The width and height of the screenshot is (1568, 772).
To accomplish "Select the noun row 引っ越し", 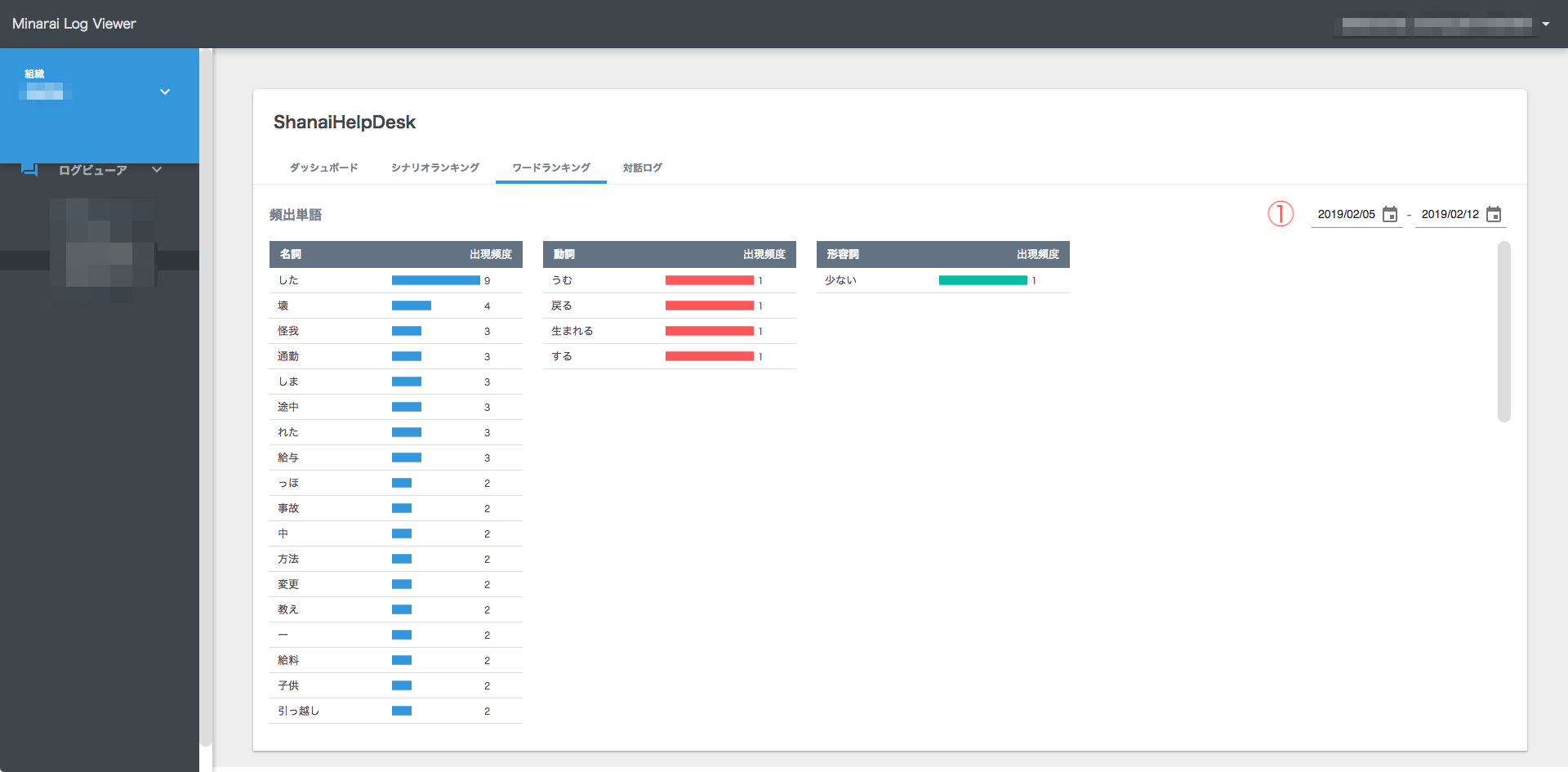I will pyautogui.click(x=396, y=711).
